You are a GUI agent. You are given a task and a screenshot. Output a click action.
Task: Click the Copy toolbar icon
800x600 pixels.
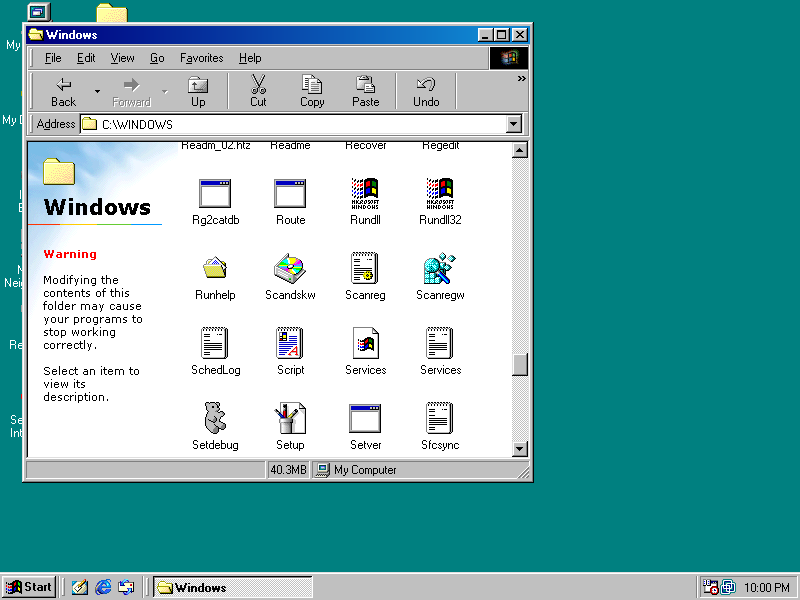(311, 91)
